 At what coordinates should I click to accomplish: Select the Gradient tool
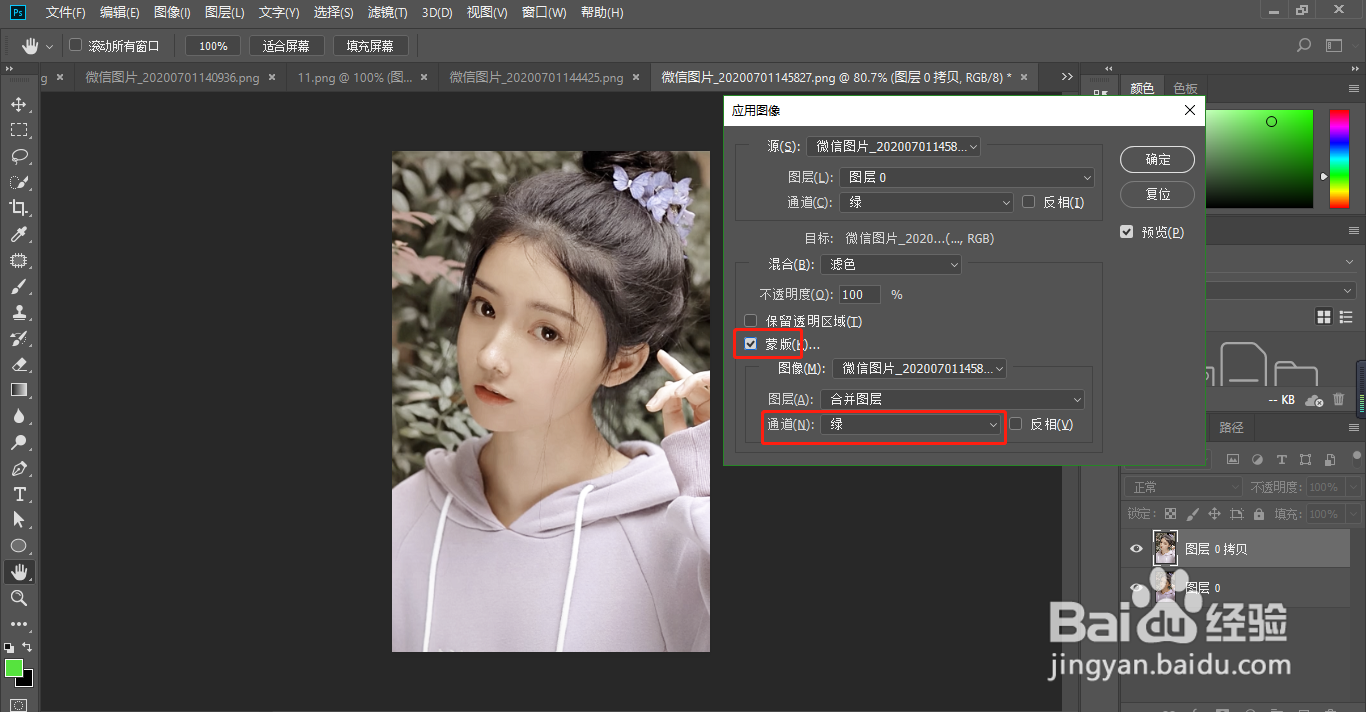(18, 390)
